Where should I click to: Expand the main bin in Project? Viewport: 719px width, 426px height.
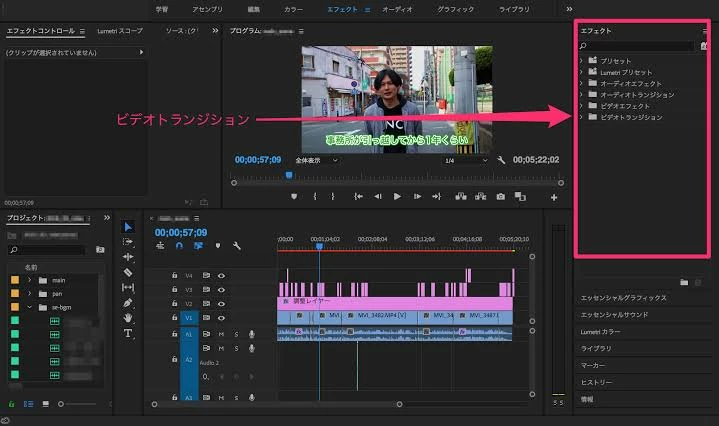(x=29, y=280)
